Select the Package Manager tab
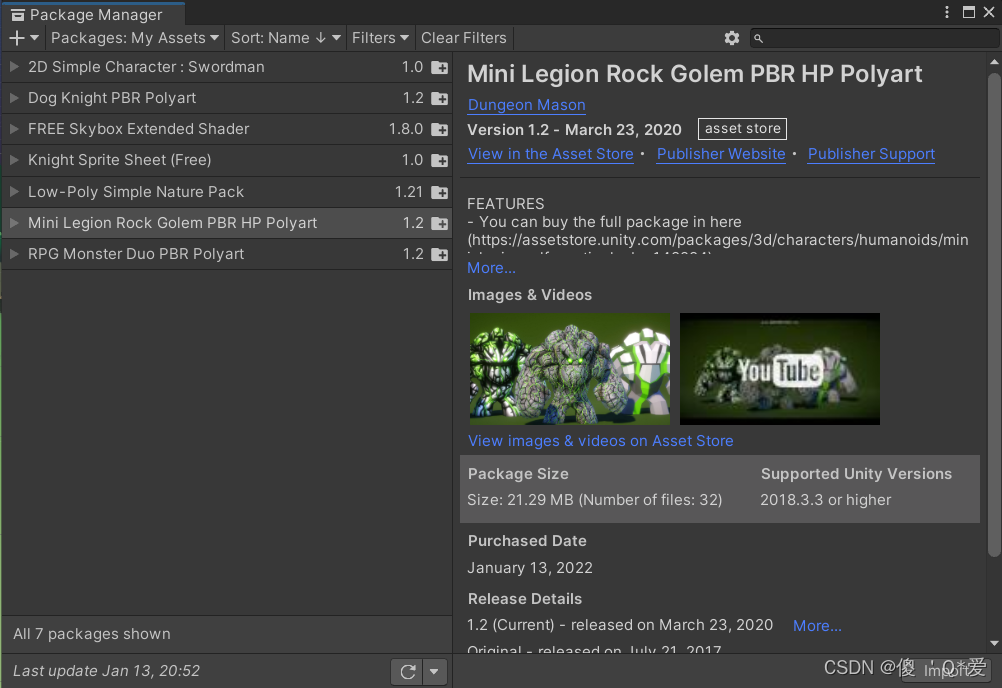The height and width of the screenshot is (688, 1002). (x=93, y=14)
